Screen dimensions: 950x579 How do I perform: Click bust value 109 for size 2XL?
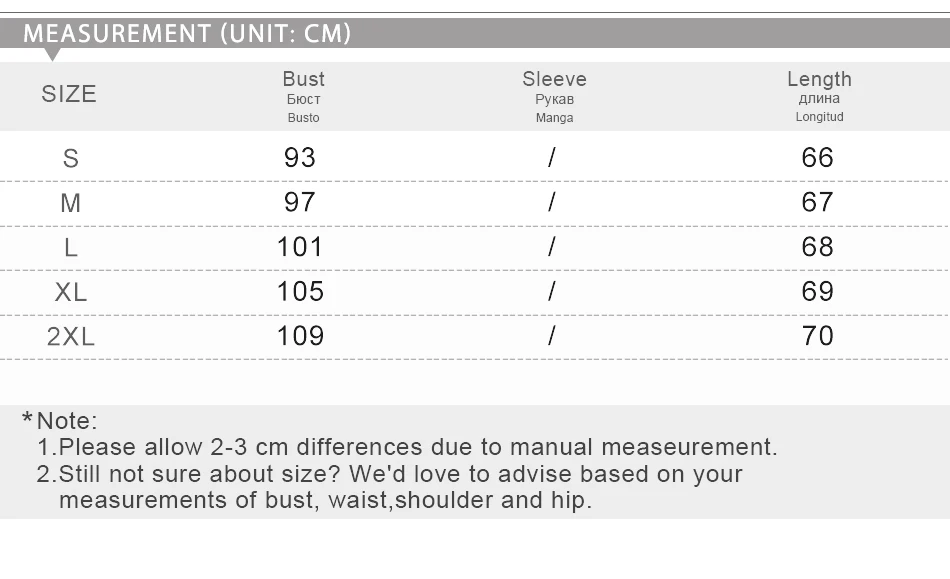(x=300, y=336)
